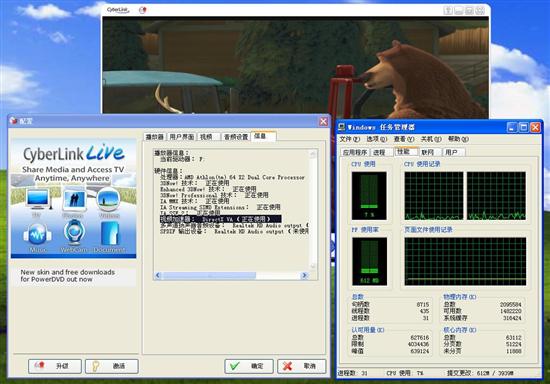Click the AMD Athlon 64 X2 processor line
The height and width of the screenshot is (384, 550).
click(x=232, y=177)
